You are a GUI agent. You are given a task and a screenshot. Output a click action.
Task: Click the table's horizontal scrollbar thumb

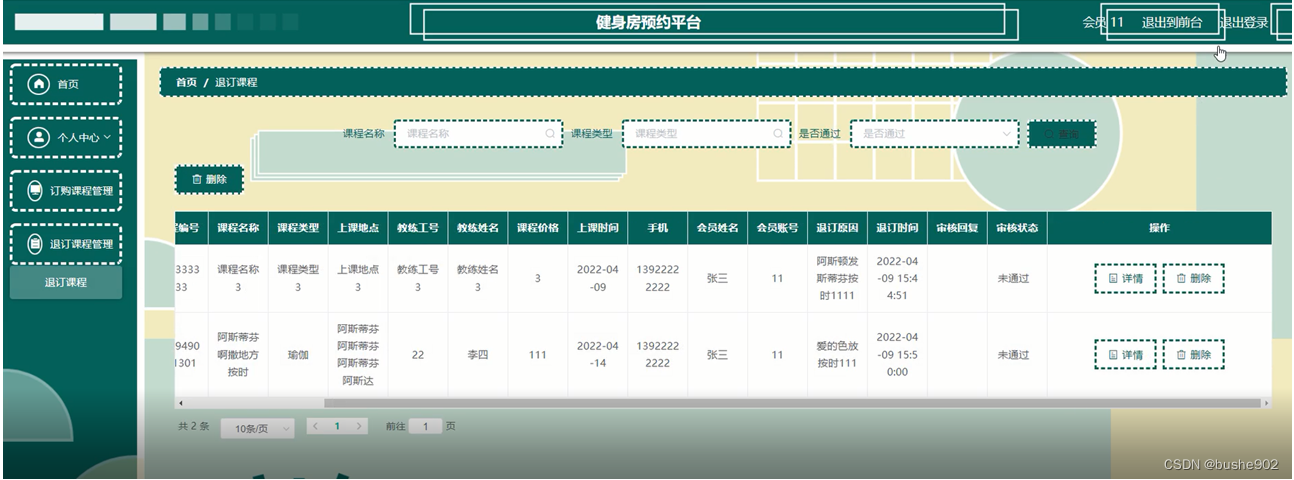click(792, 403)
